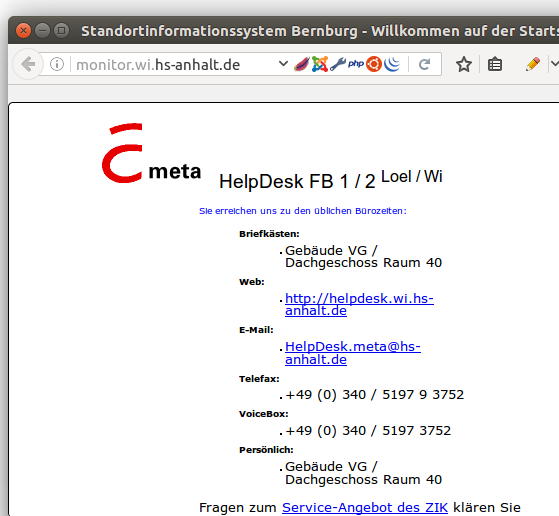Click the php icon in URL bar
559x516 pixels.
pyautogui.click(x=356, y=64)
